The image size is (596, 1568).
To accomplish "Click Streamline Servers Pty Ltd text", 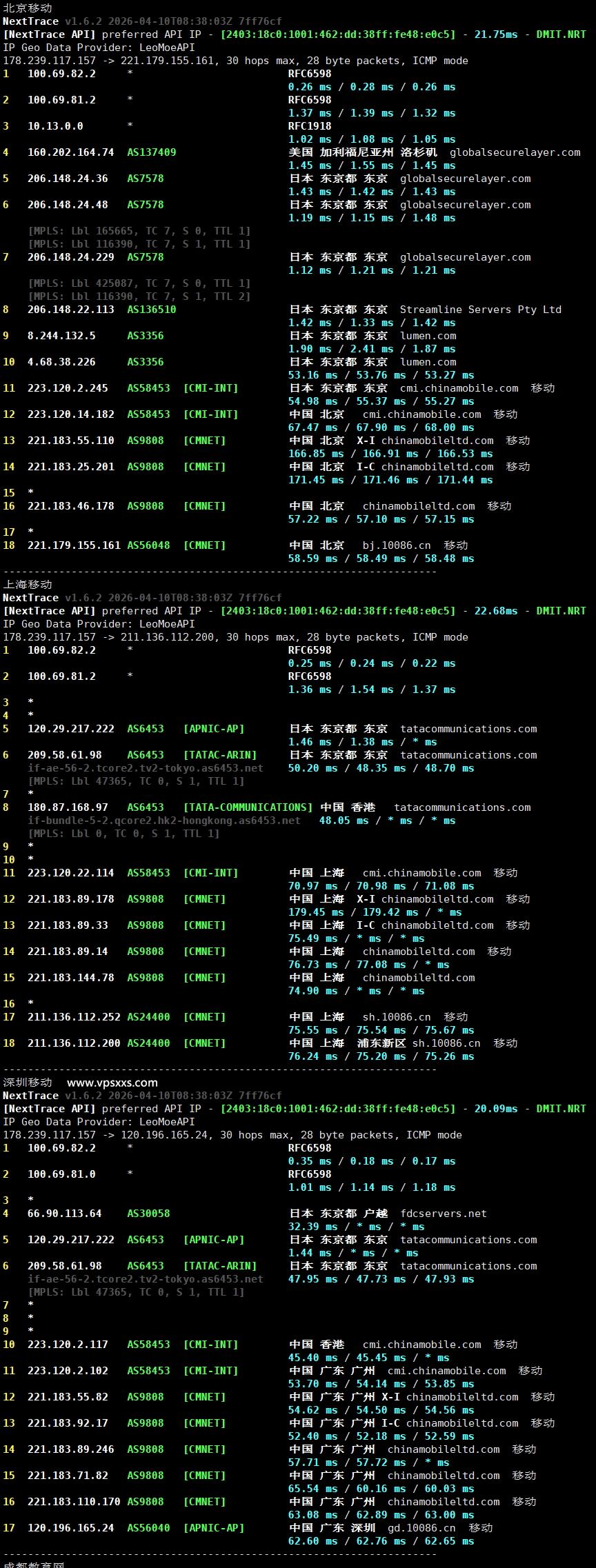I will pos(481,310).
